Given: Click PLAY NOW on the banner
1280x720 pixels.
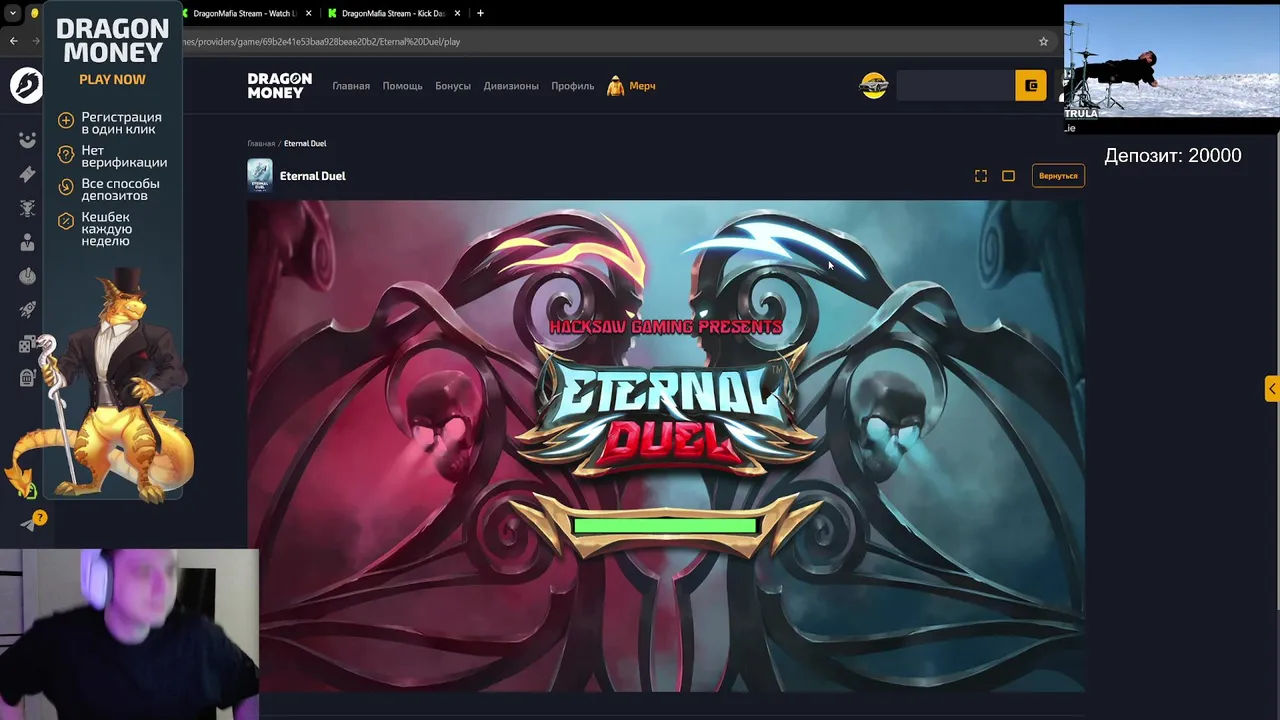Looking at the screenshot, I should [x=112, y=80].
